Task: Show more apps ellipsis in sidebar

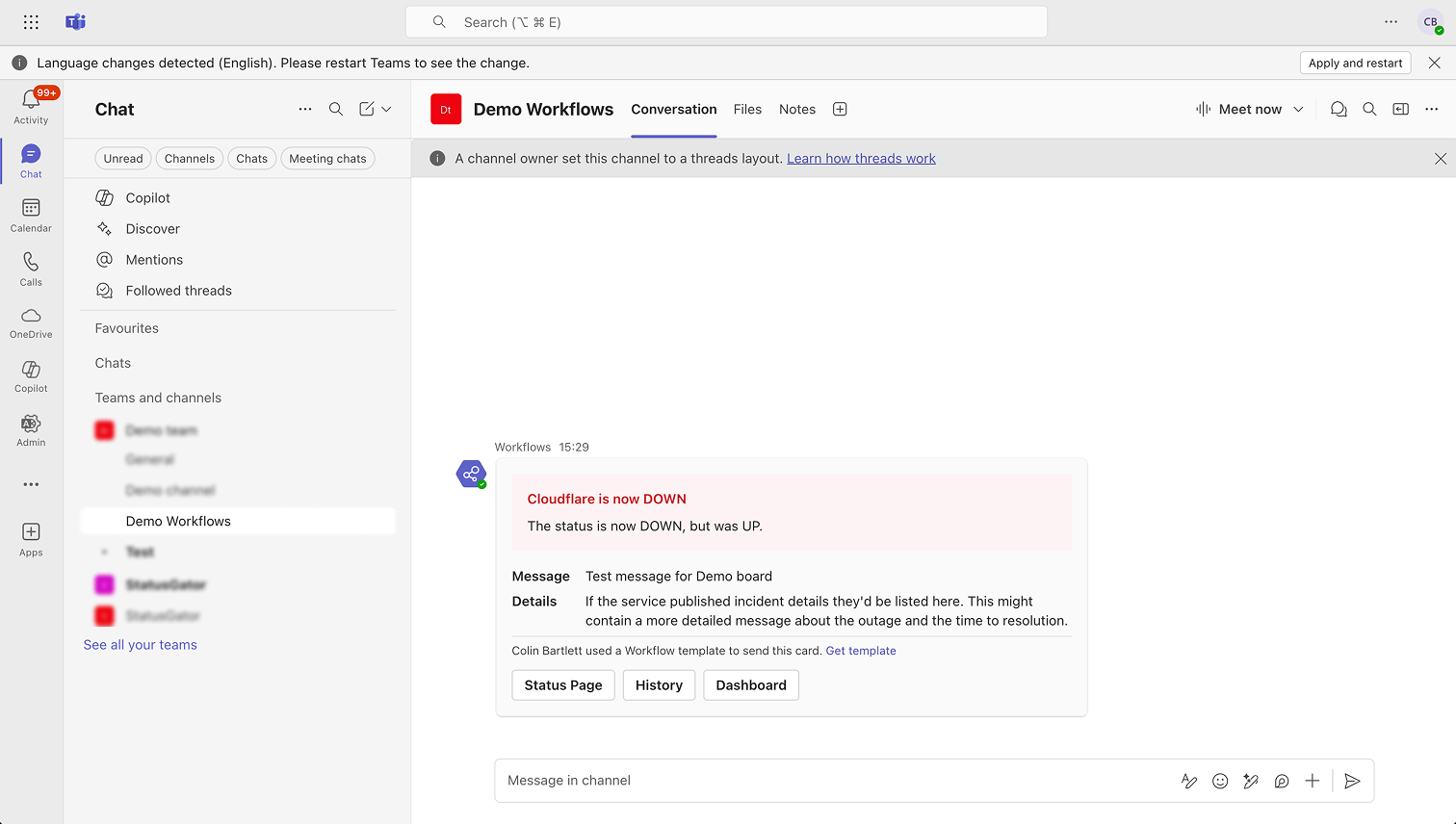Action: point(31,484)
